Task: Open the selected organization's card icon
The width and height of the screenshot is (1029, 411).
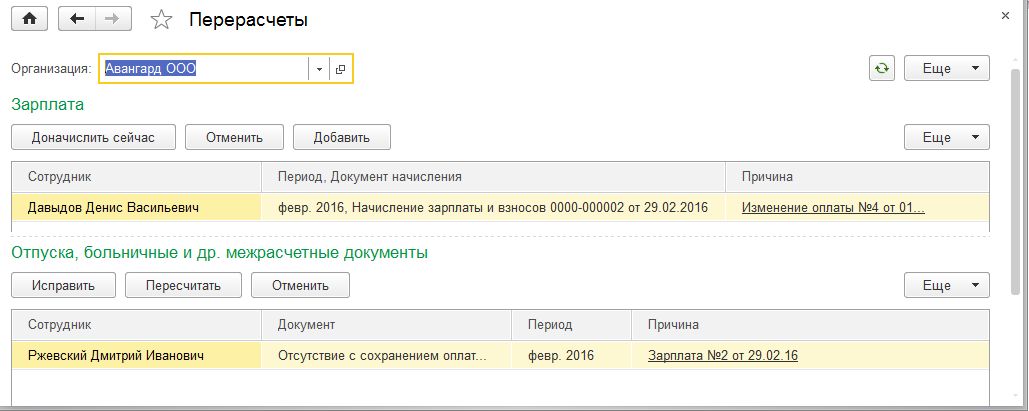Action: 340,69
